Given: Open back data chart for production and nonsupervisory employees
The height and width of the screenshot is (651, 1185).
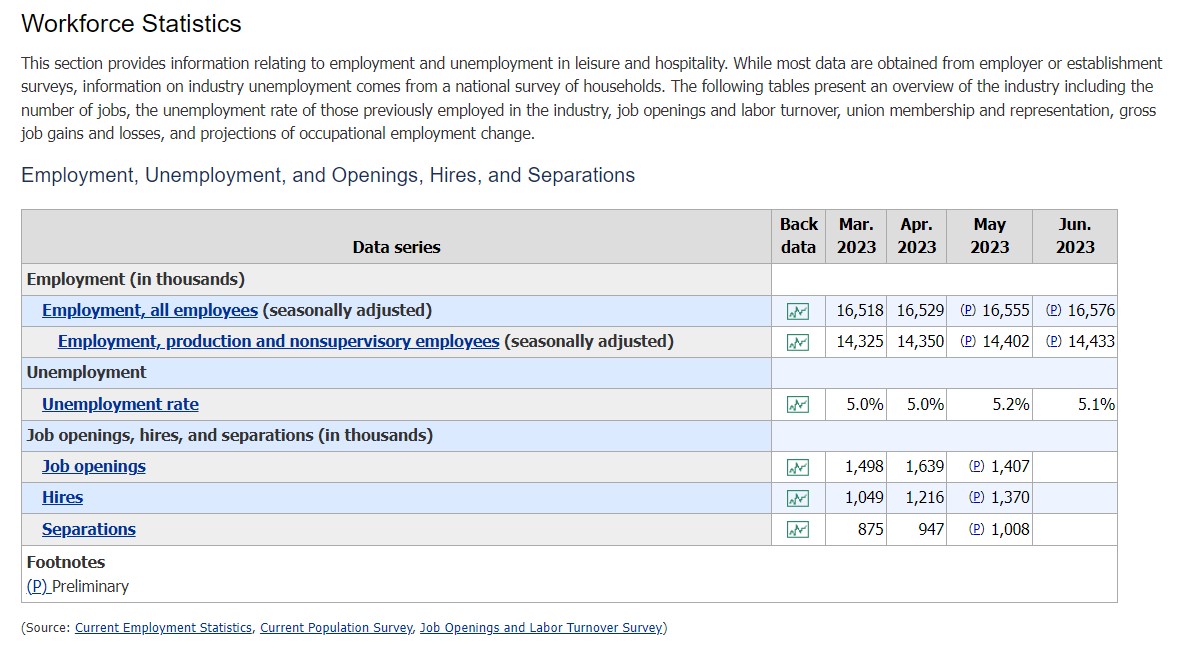Looking at the screenshot, I should pos(797,343).
